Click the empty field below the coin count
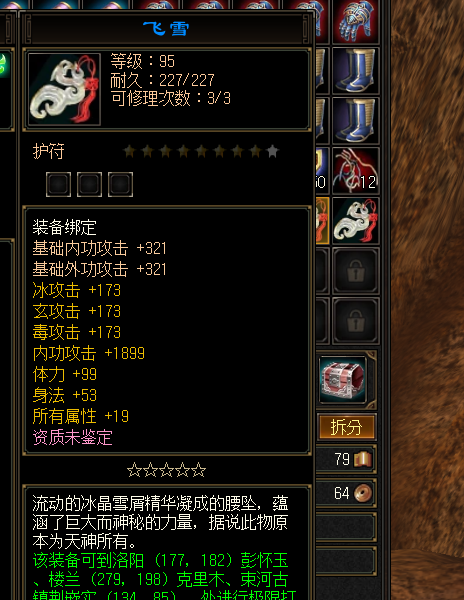 pyautogui.click(x=345, y=527)
